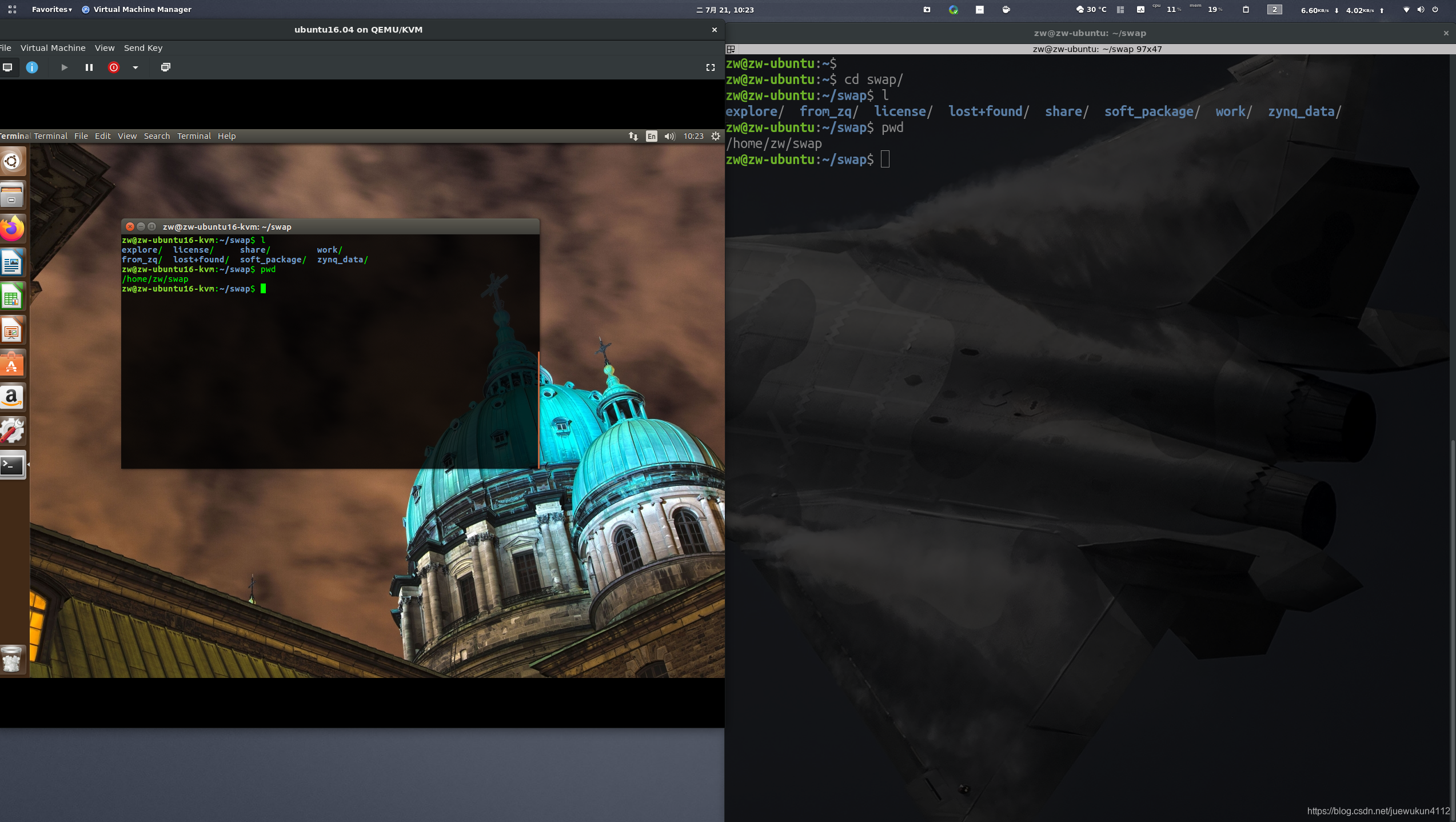The image size is (1456, 822).
Task: Click the coffee cup caffeine icon
Action: click(x=1006, y=10)
